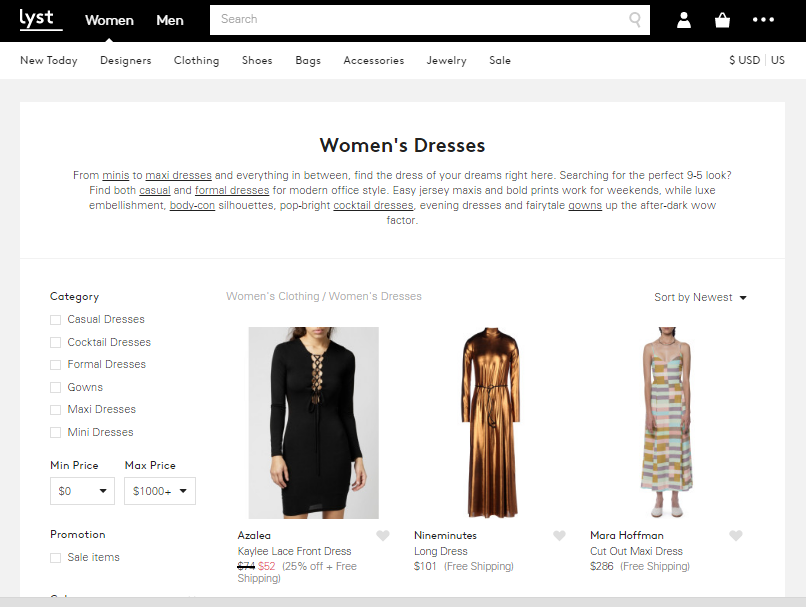Screen dimensions: 806x607
Task: Open the three-dot more menu
Action: [763, 20]
